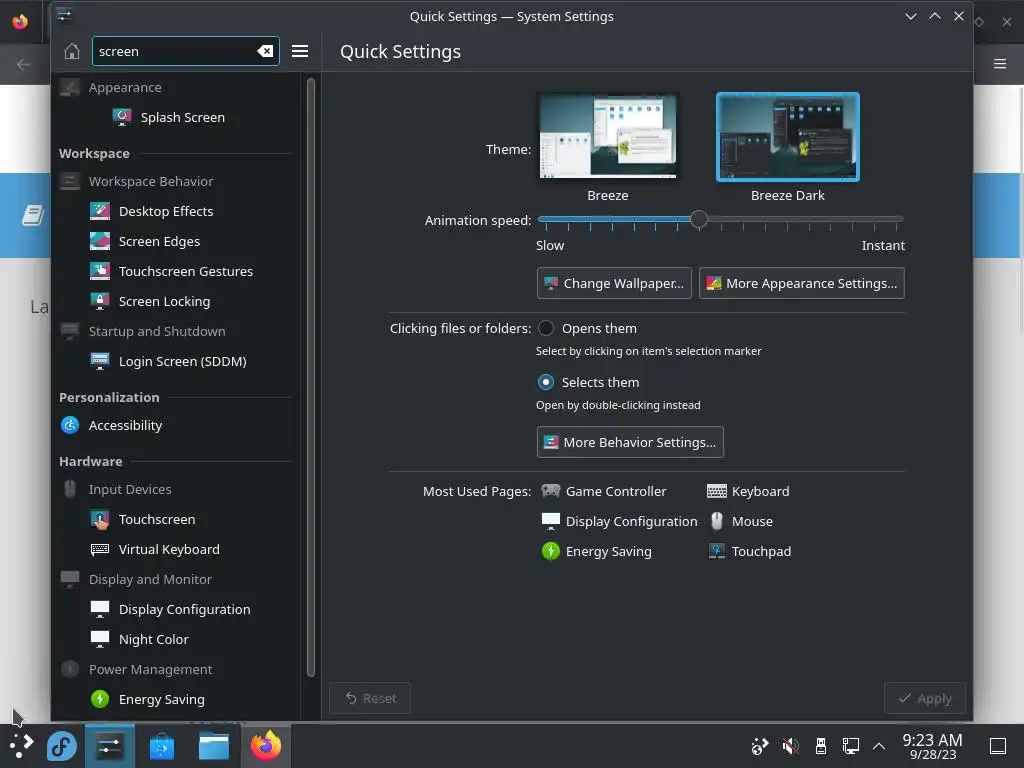Open Screen Edges settings

pos(174,242)
